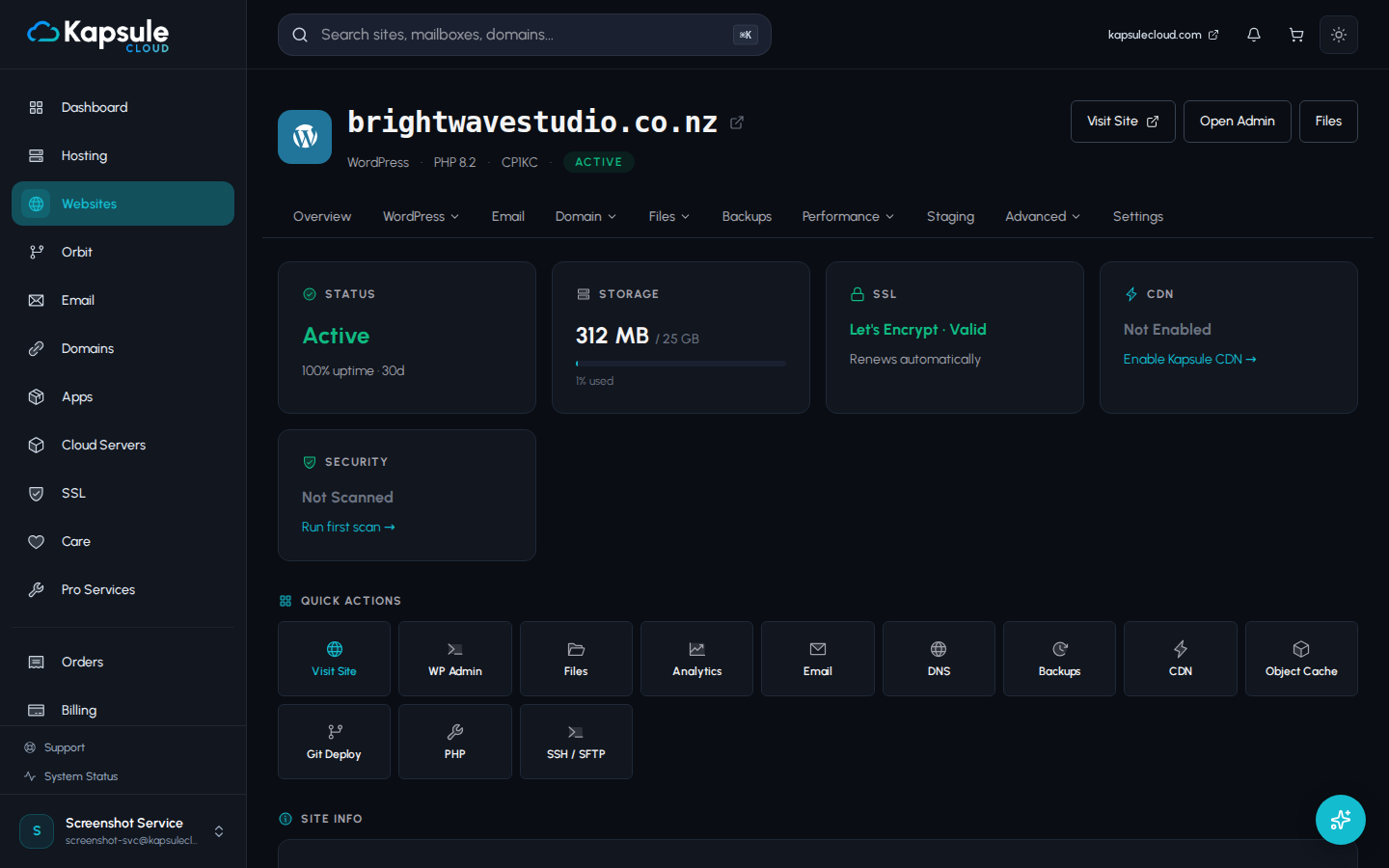Click the Kapsule Cloud logo
Screen dimensions: 1389x868
[97, 35]
